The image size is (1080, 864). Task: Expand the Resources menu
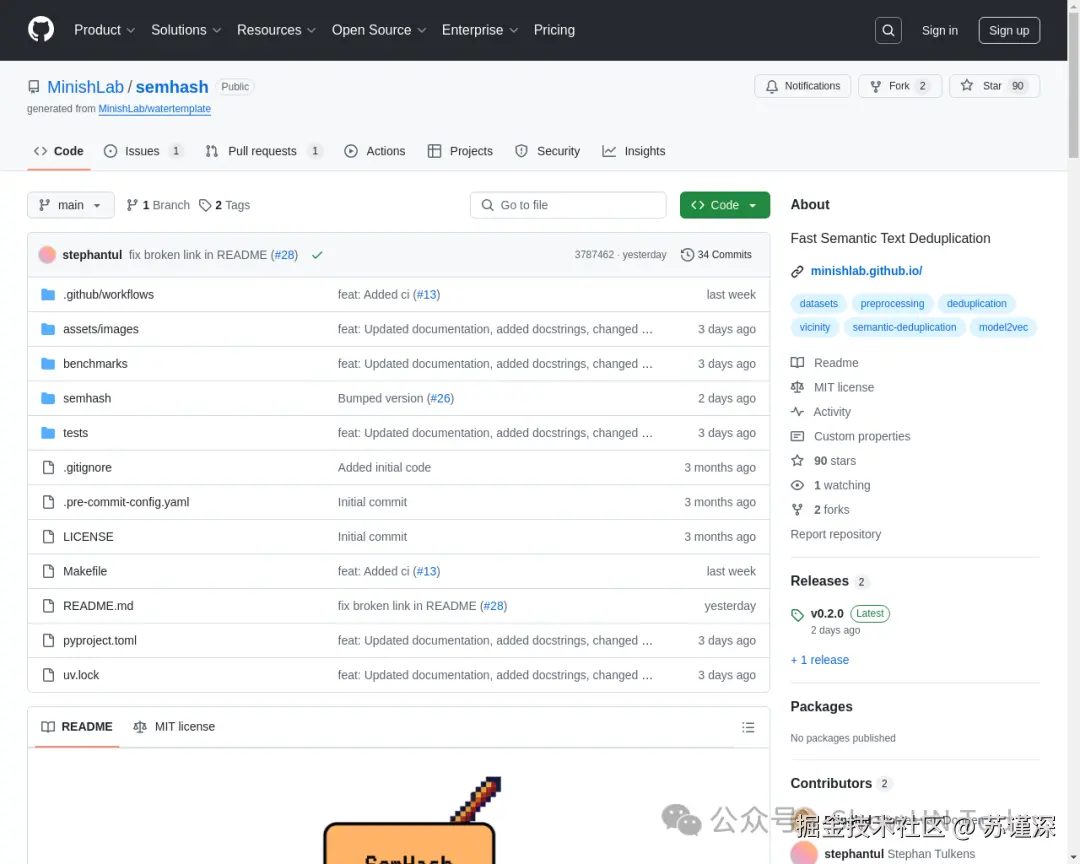click(276, 30)
